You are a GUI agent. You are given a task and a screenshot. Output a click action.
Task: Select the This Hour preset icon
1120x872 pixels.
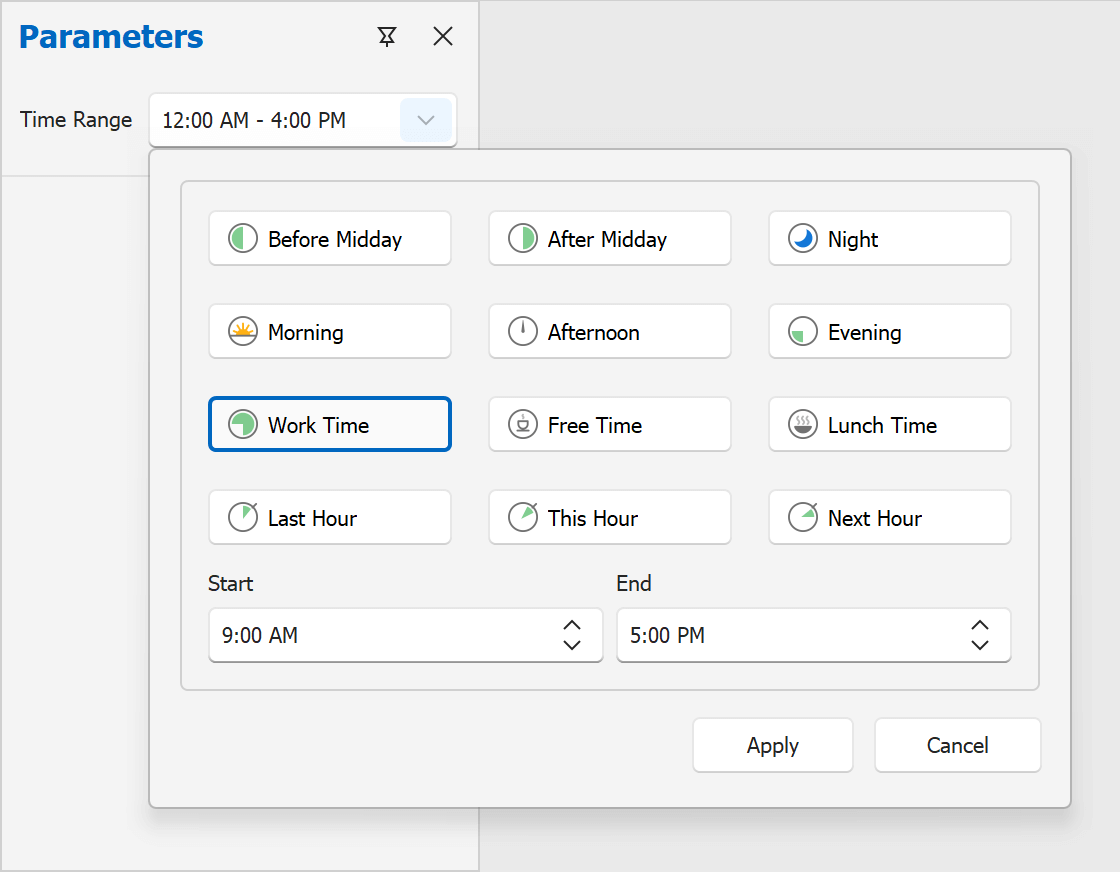point(522,517)
